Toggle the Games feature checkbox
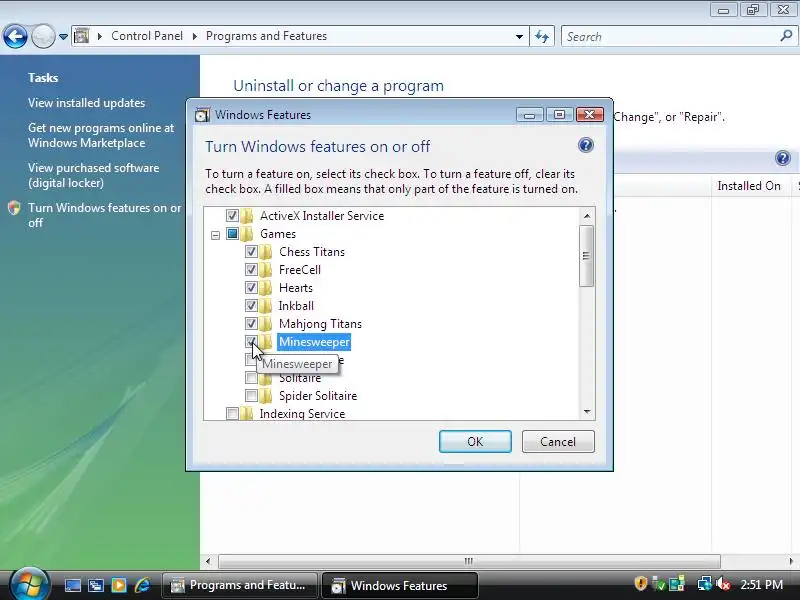The height and width of the screenshot is (600, 800). pyautogui.click(x=232, y=234)
